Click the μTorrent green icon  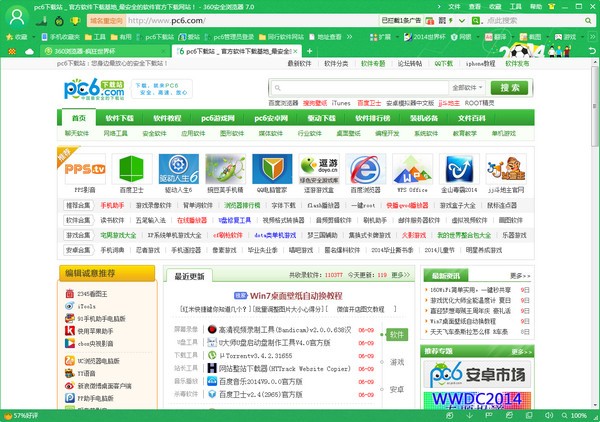(x=212, y=355)
